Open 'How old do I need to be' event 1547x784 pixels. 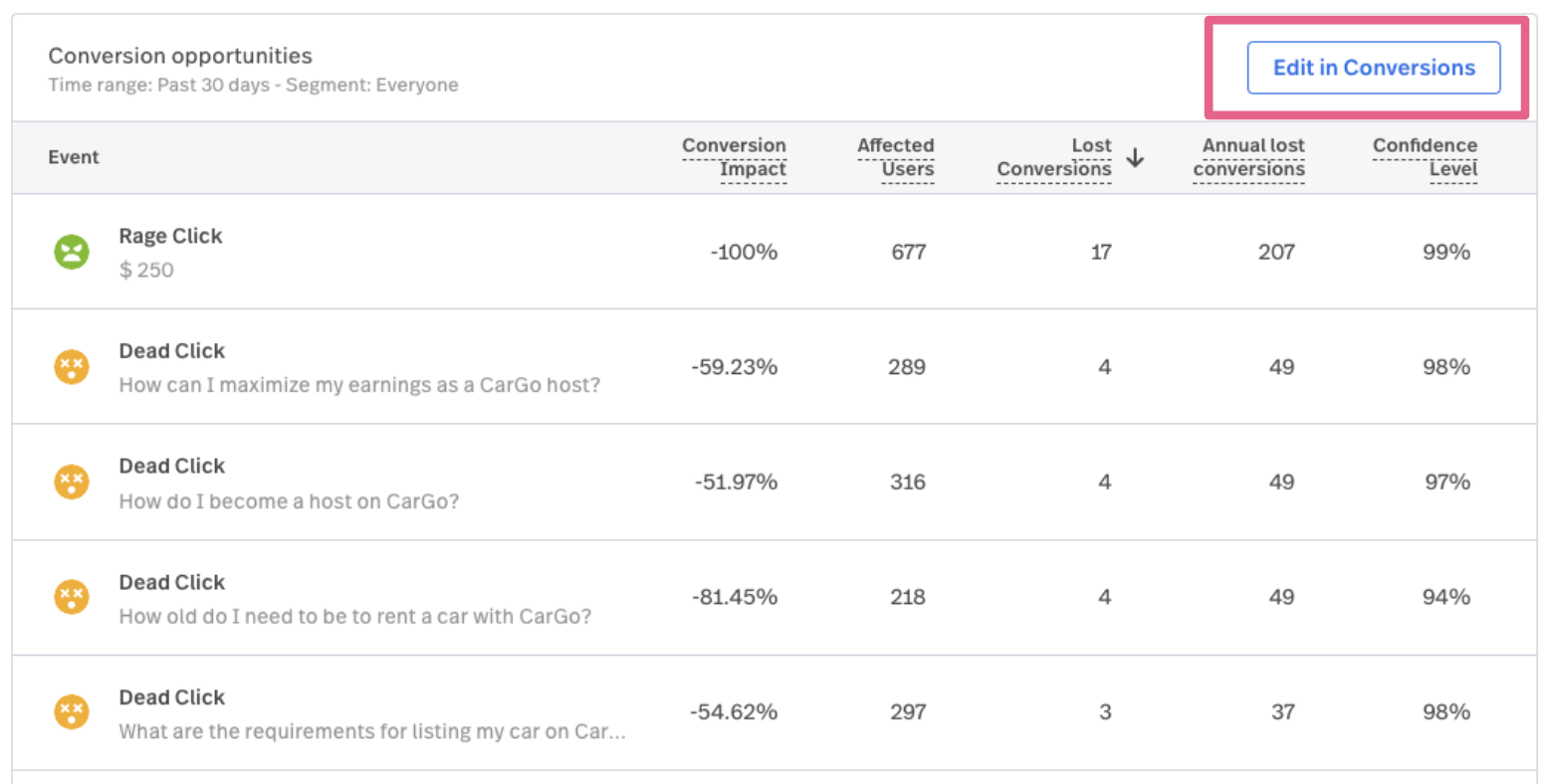[x=354, y=616]
